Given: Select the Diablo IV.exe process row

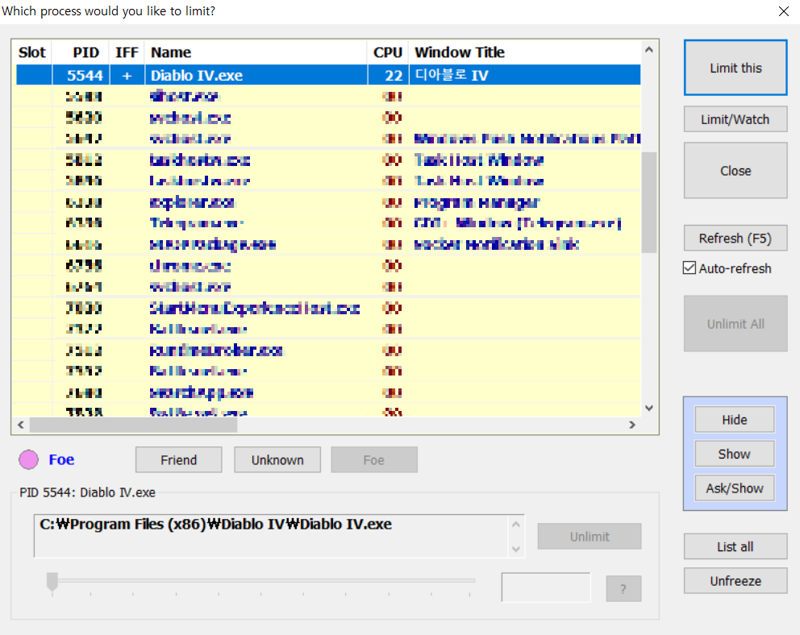Looking at the screenshot, I should (328, 75).
